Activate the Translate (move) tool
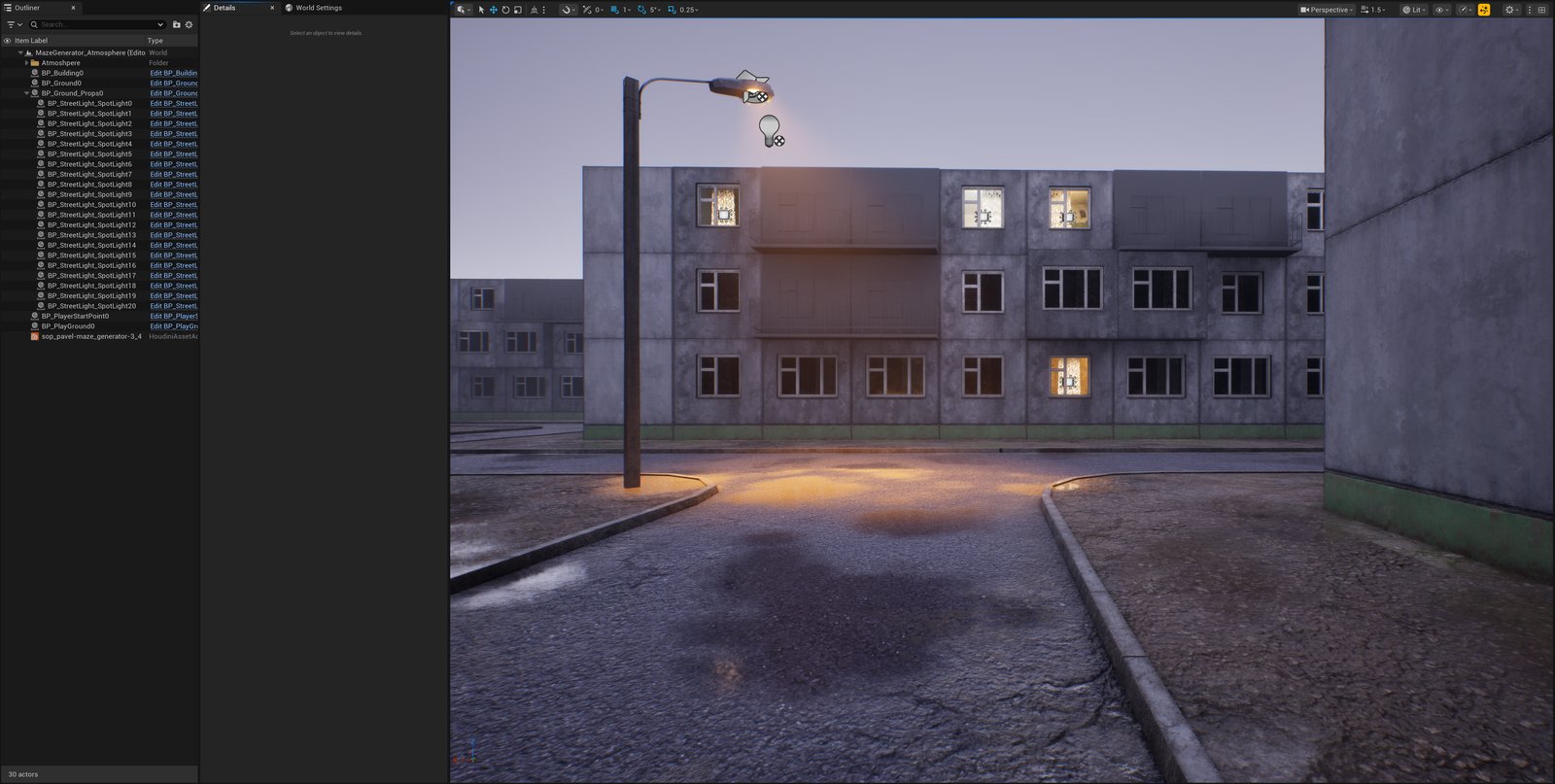 [x=493, y=10]
